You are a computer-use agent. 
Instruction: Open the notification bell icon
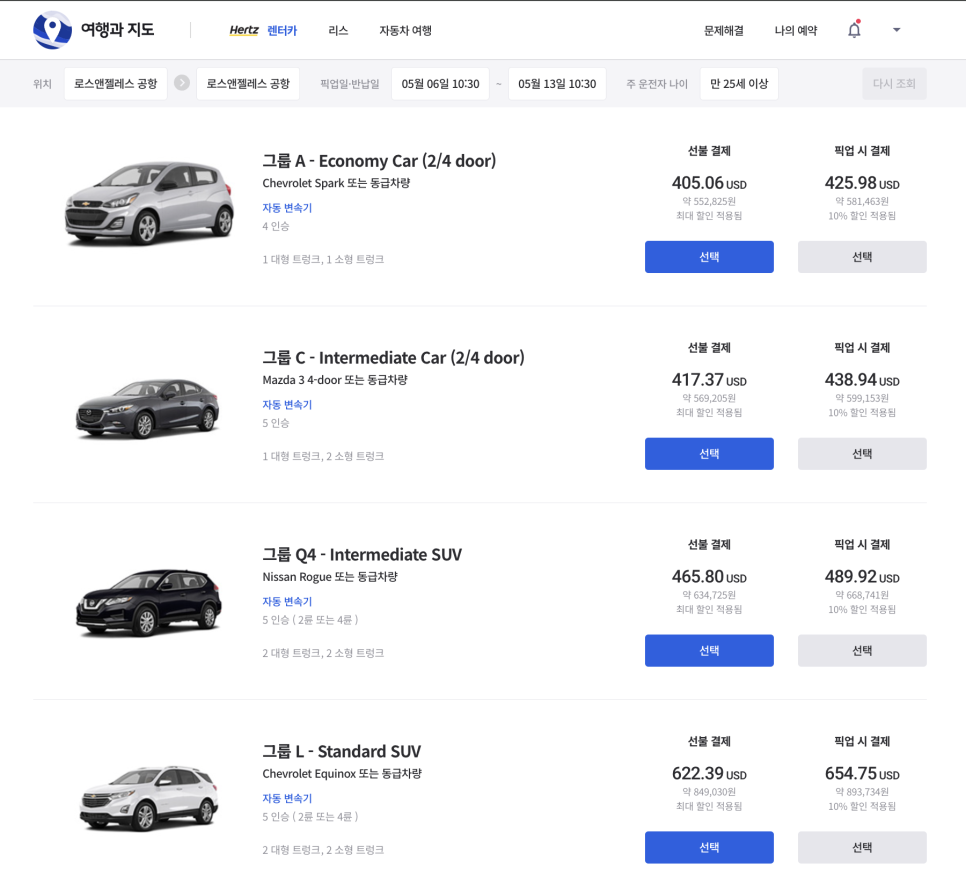[x=854, y=30]
